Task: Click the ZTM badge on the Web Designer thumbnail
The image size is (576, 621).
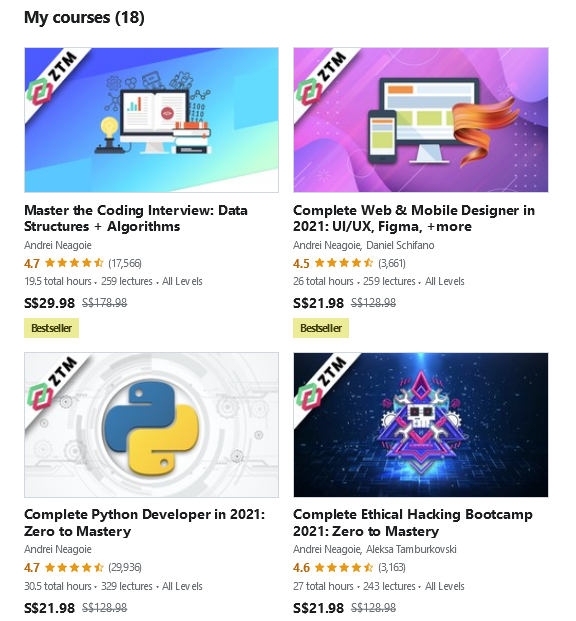Action: point(321,78)
